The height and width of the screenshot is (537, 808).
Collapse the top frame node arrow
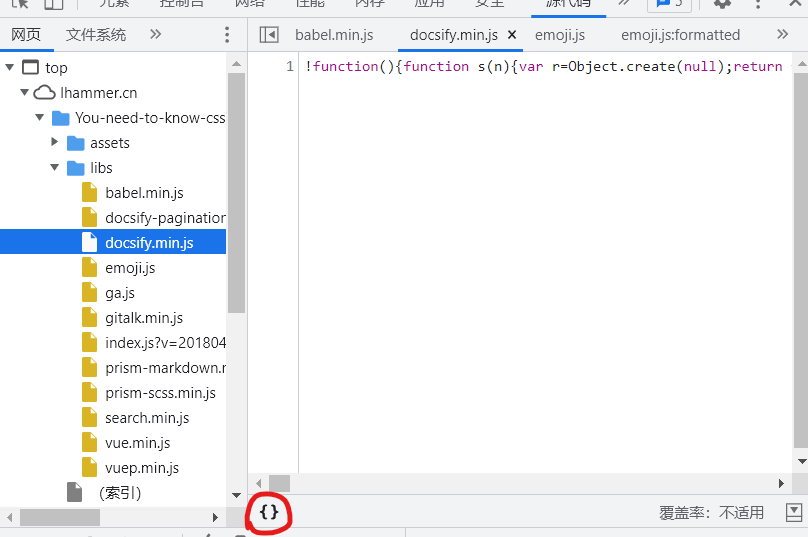tap(10, 68)
